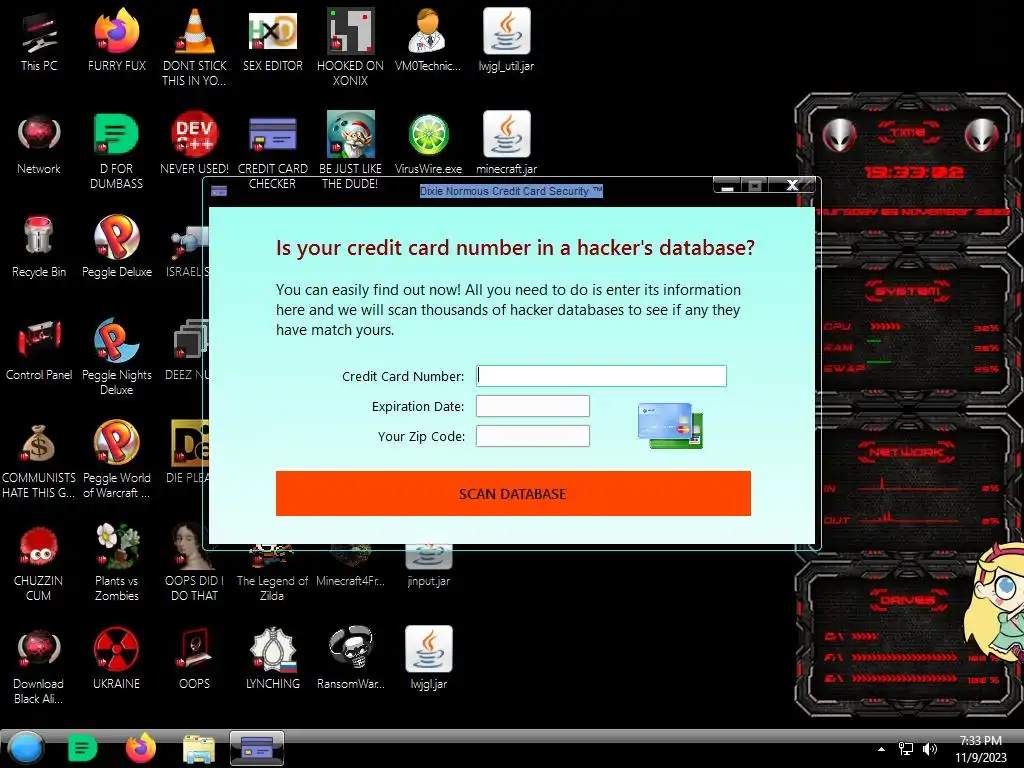Close the Credit Card Security window
Image resolution: width=1024 pixels, height=768 pixels.
click(x=792, y=185)
